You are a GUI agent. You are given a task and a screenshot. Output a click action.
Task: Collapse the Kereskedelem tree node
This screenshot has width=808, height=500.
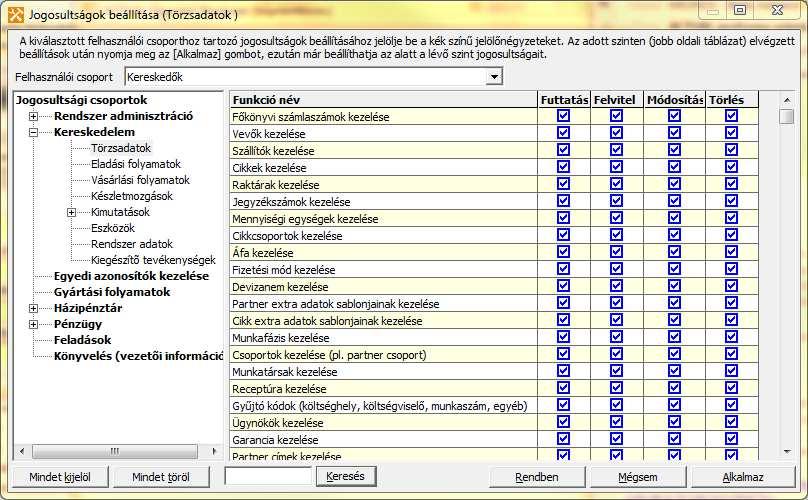pyautogui.click(x=33, y=132)
